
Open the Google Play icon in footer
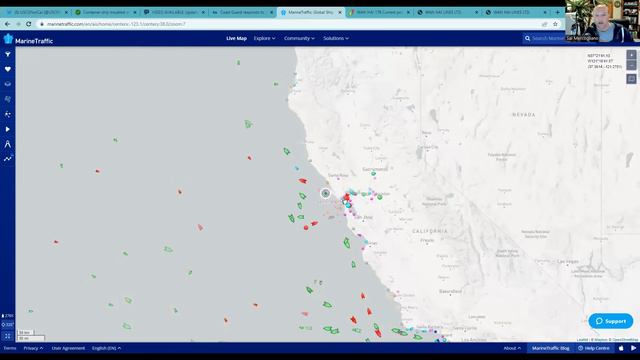pyautogui.click(x=633, y=348)
